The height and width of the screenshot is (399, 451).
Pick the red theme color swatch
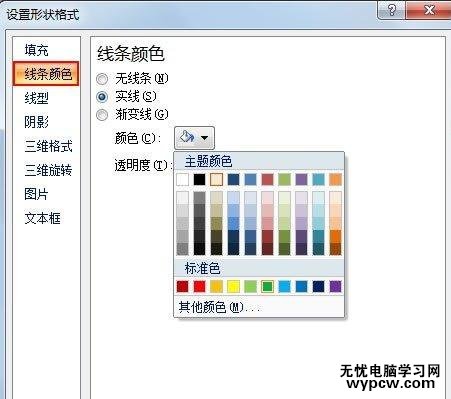click(267, 179)
